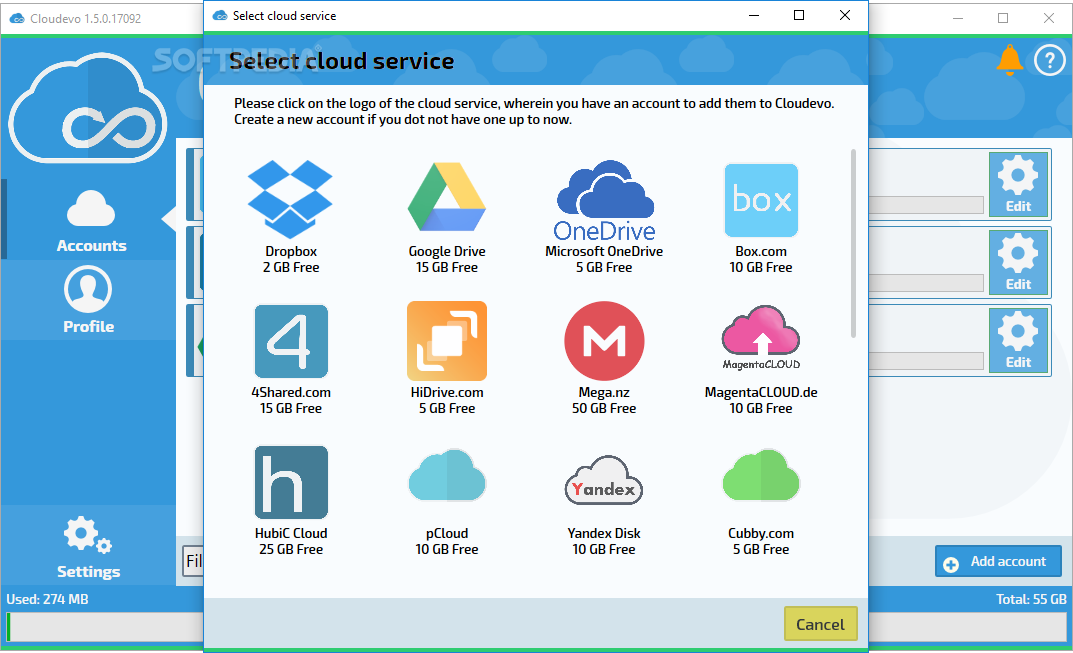Click the 'Used: 274 MB' status text
The height and width of the screenshot is (653, 1073).
point(47,599)
